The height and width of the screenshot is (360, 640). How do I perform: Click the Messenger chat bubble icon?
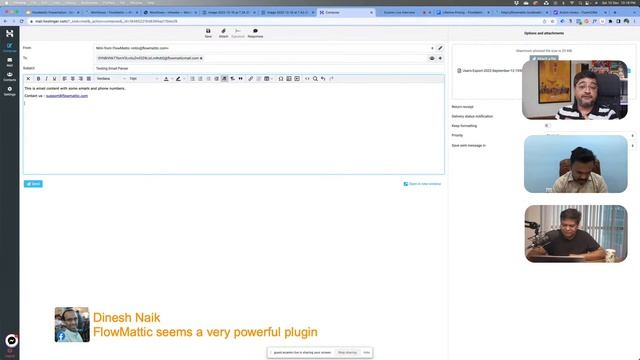11,340
